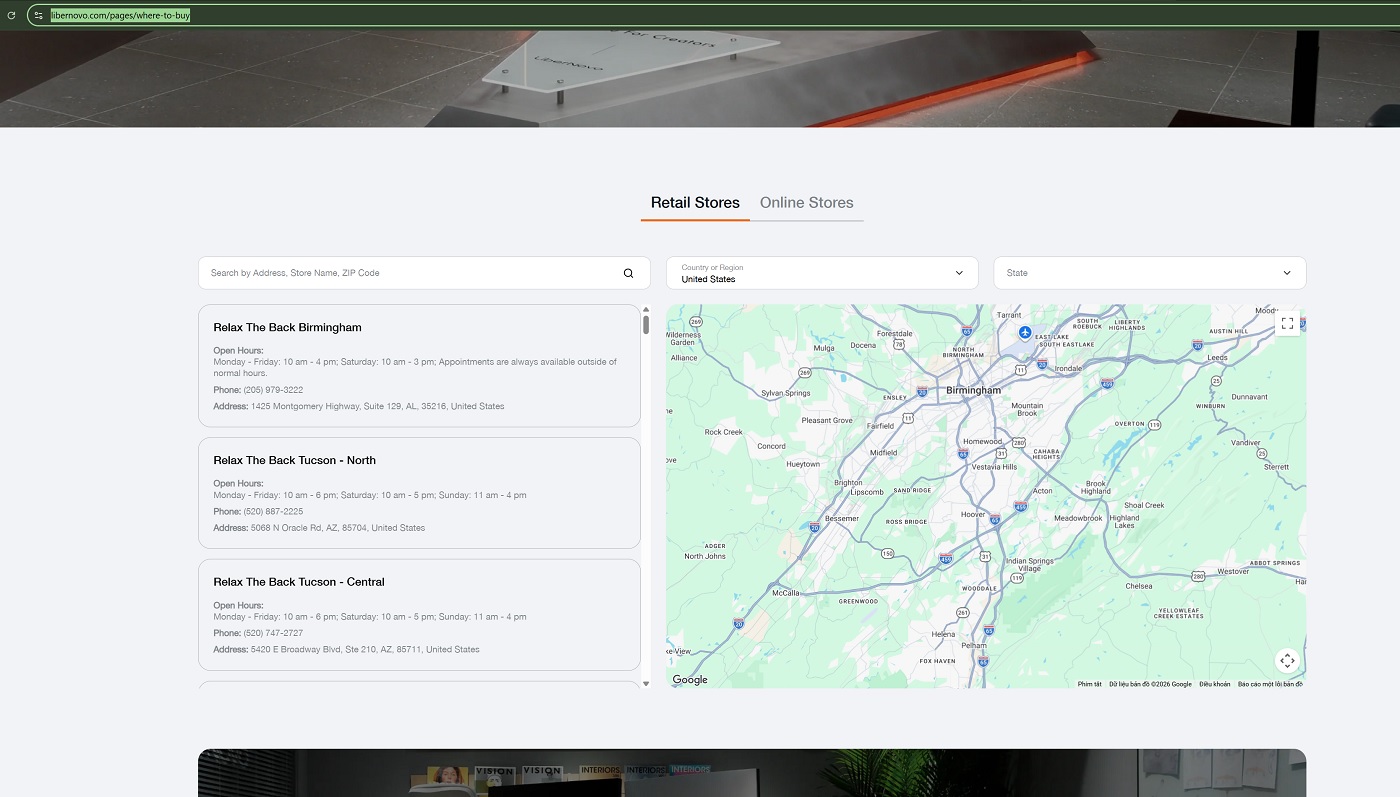1400x797 pixels.
Task: Open the site information icon beside the URL
Action: click(38, 15)
